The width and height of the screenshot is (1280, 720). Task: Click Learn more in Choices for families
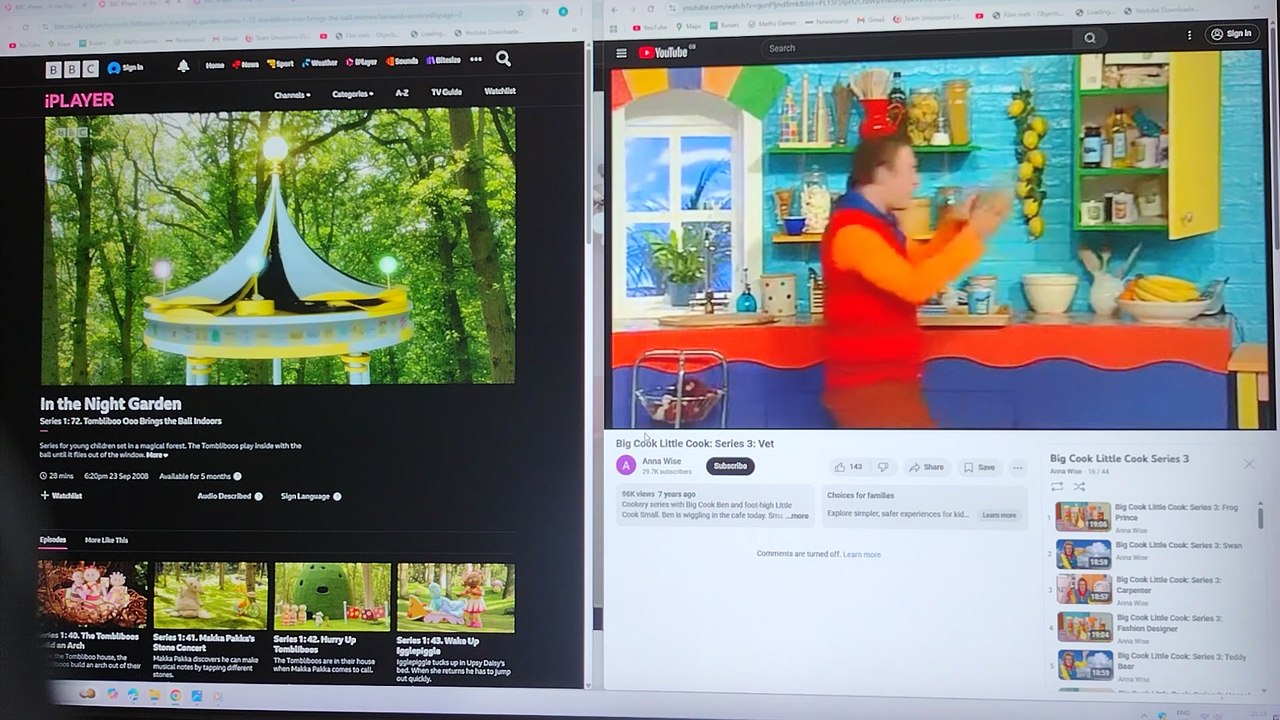click(999, 515)
